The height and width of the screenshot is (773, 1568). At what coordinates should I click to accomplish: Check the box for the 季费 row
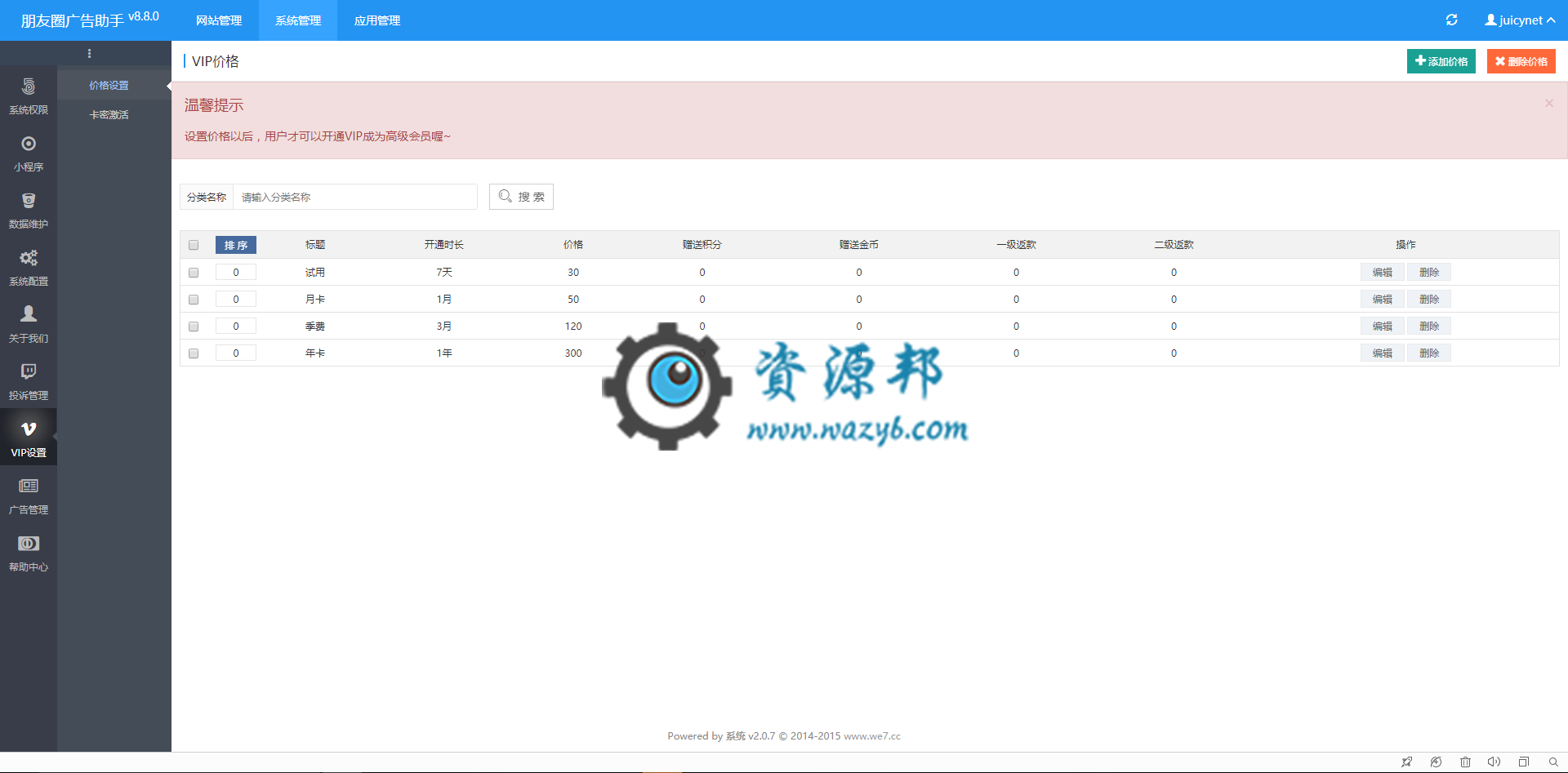[194, 327]
